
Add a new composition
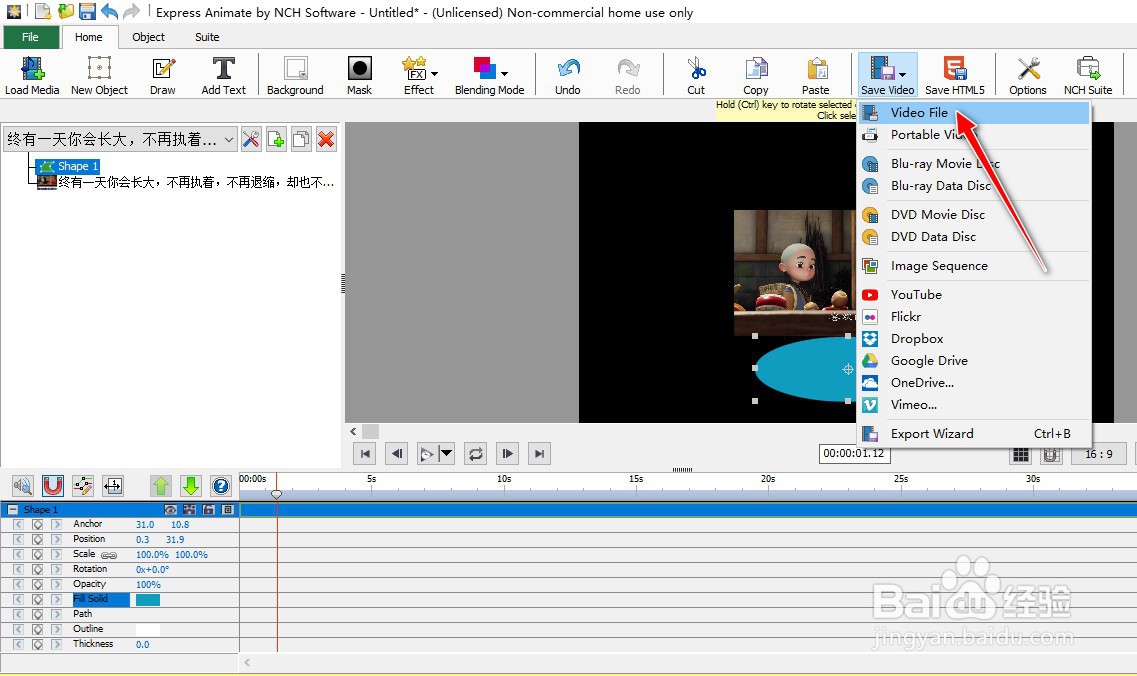click(x=276, y=139)
